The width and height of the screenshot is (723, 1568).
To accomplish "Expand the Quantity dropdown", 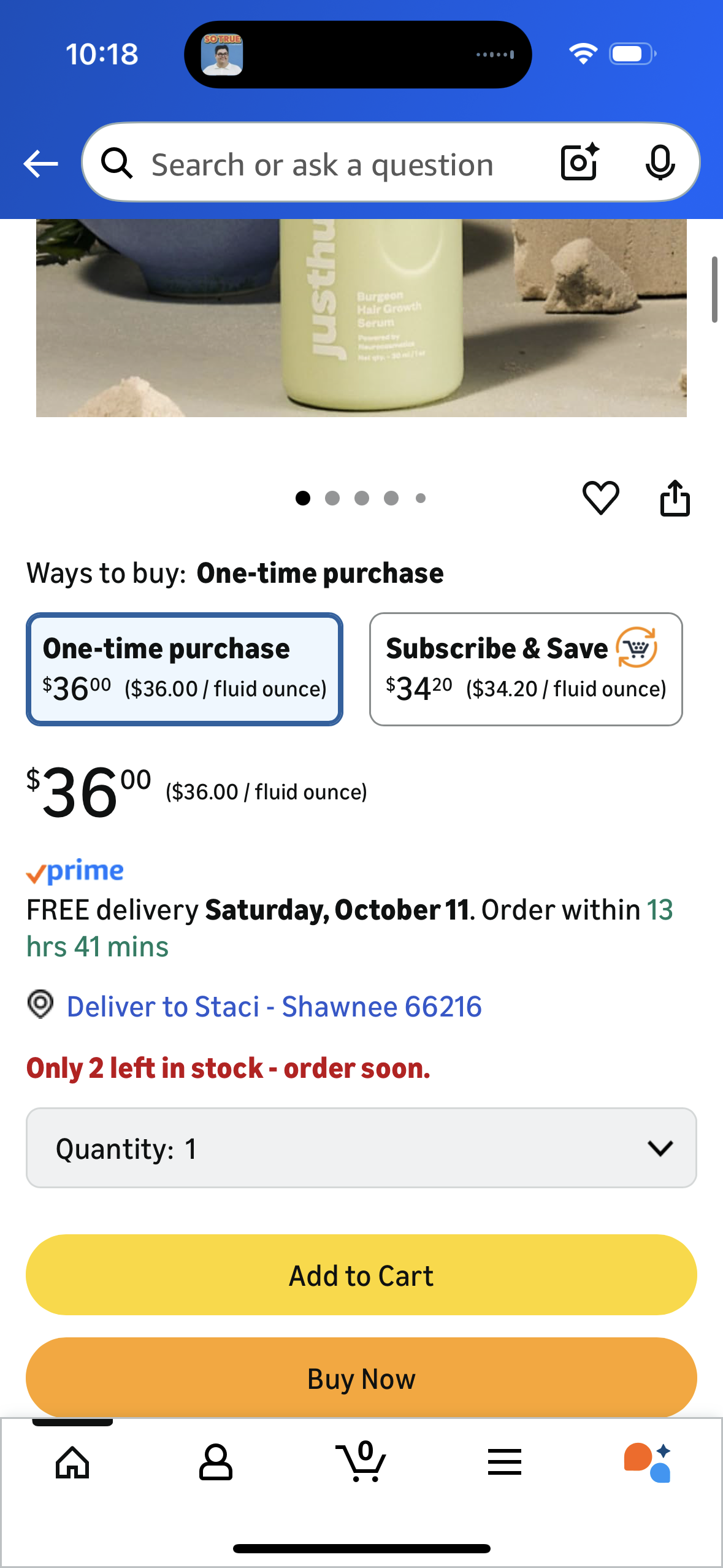I will 361,1148.
